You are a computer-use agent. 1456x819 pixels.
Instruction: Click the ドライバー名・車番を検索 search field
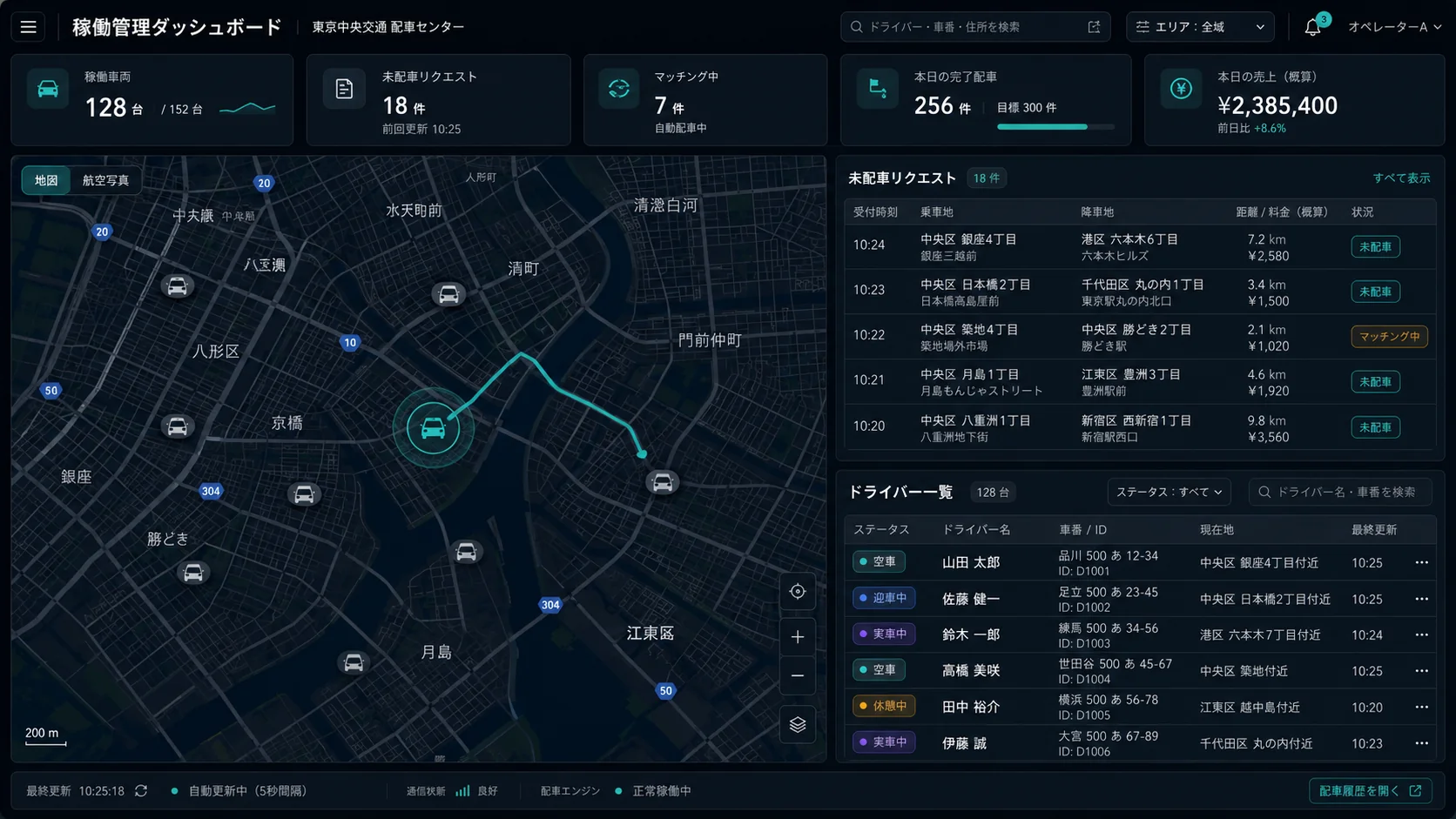click(x=1340, y=492)
